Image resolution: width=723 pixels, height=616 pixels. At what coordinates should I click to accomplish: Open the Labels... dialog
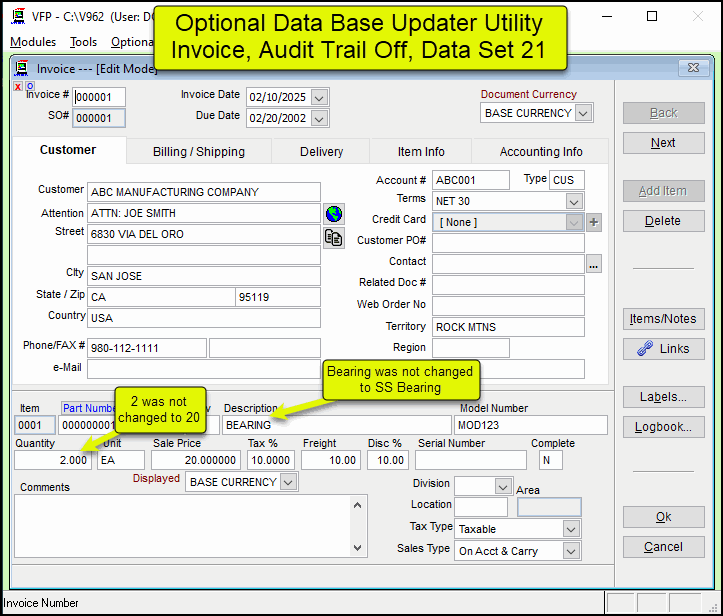point(664,397)
